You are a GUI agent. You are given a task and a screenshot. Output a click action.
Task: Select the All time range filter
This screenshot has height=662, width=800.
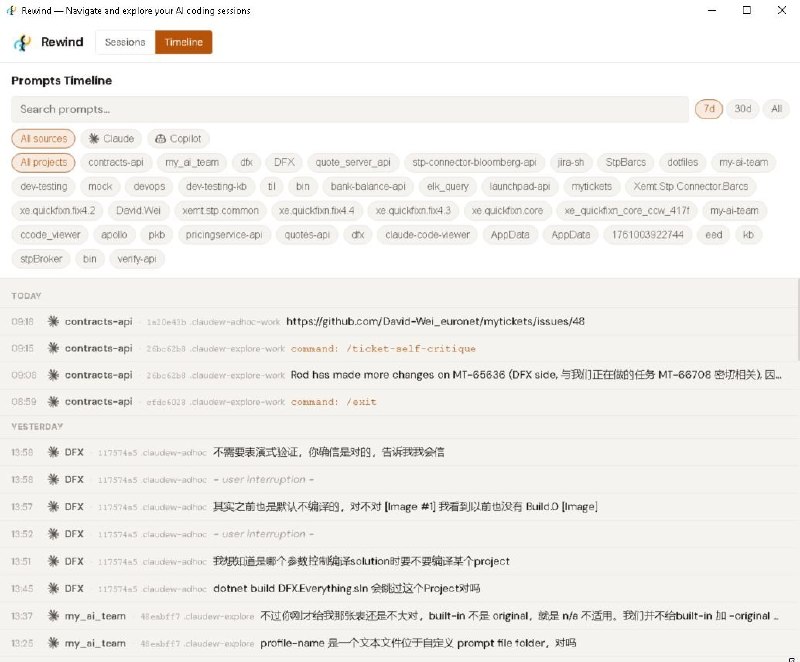776,109
